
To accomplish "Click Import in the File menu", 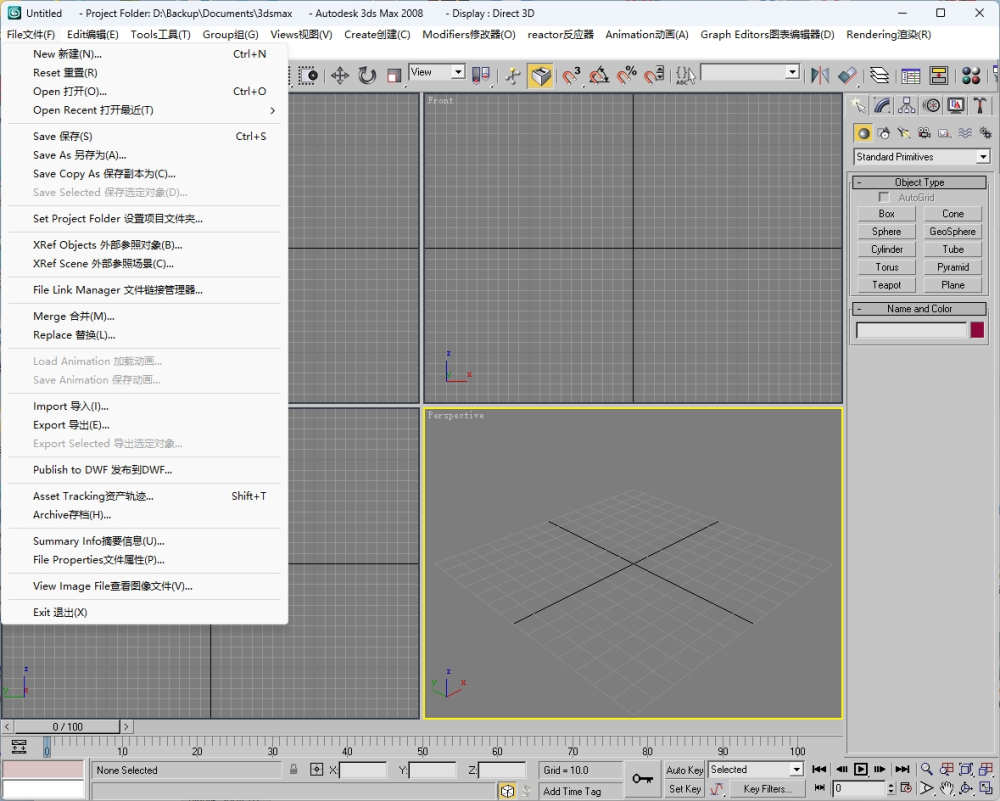I will 70,406.
